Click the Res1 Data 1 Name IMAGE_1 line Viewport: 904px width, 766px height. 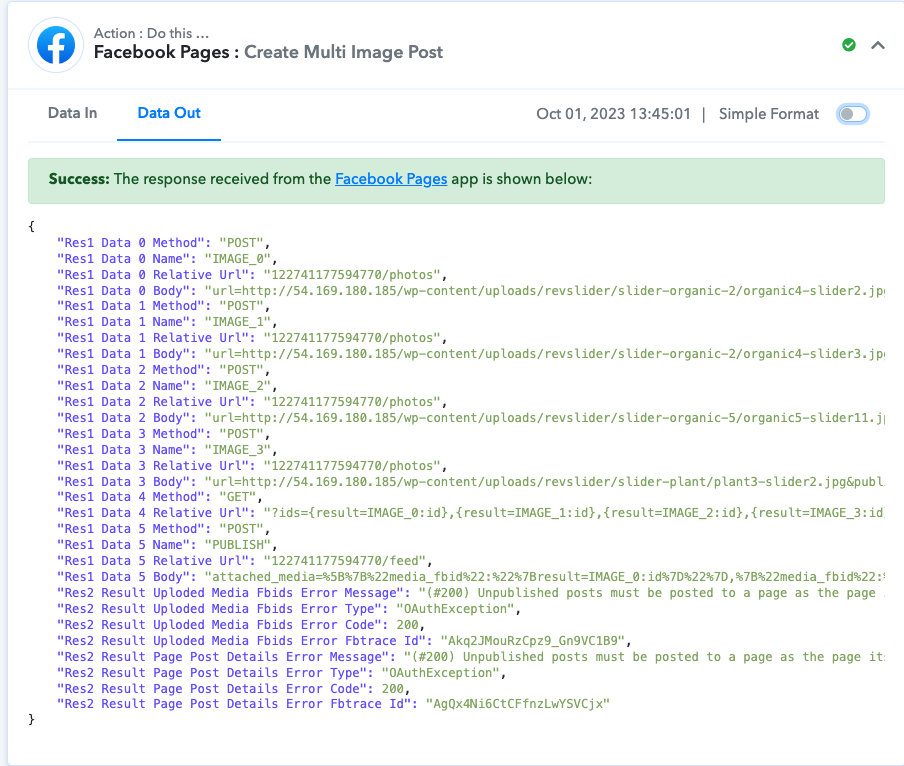tap(167, 322)
